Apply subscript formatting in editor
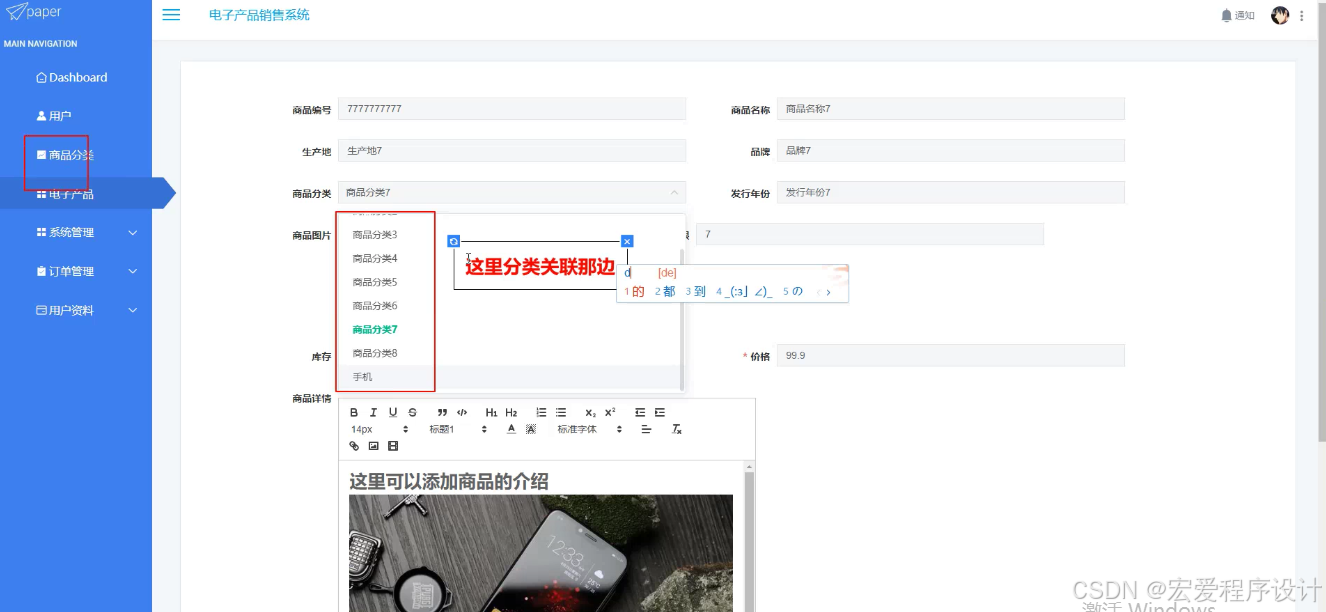The image size is (1326, 612). click(x=590, y=412)
